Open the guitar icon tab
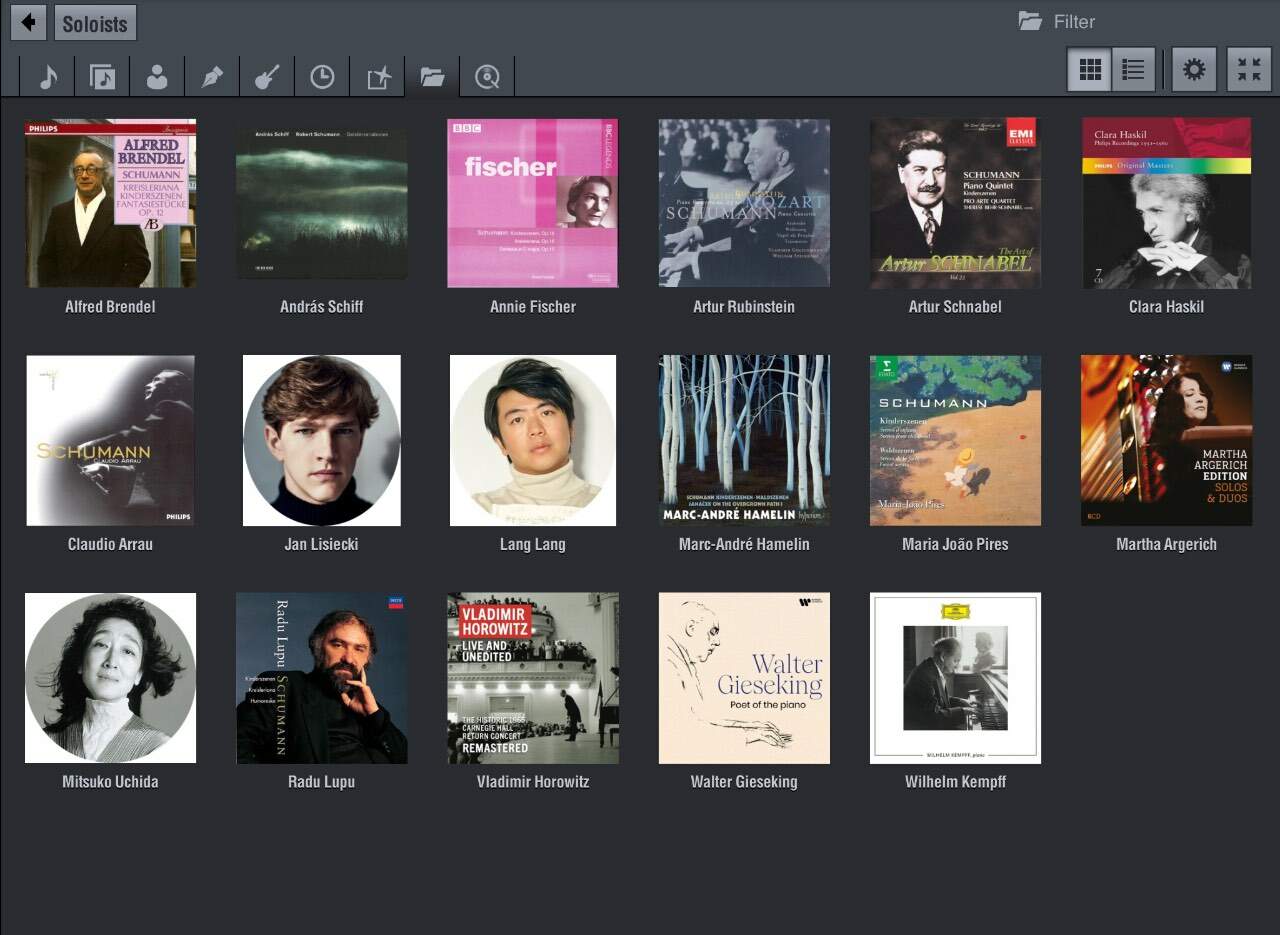Viewport: 1280px width, 935px height. [x=267, y=76]
